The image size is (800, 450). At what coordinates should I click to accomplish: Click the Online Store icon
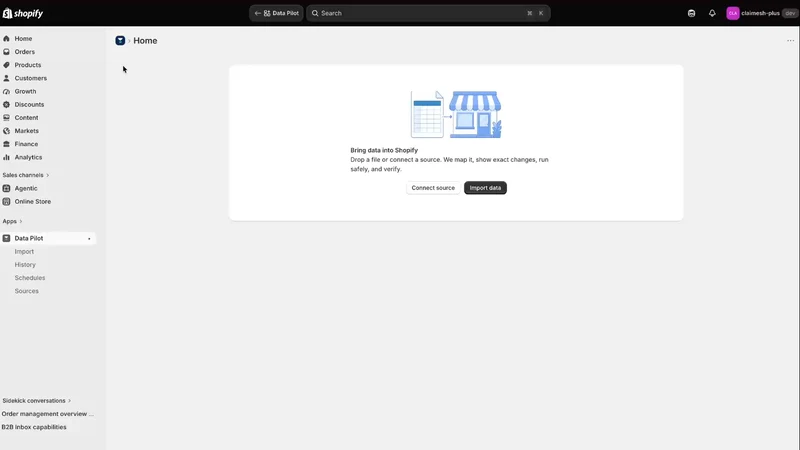6,202
